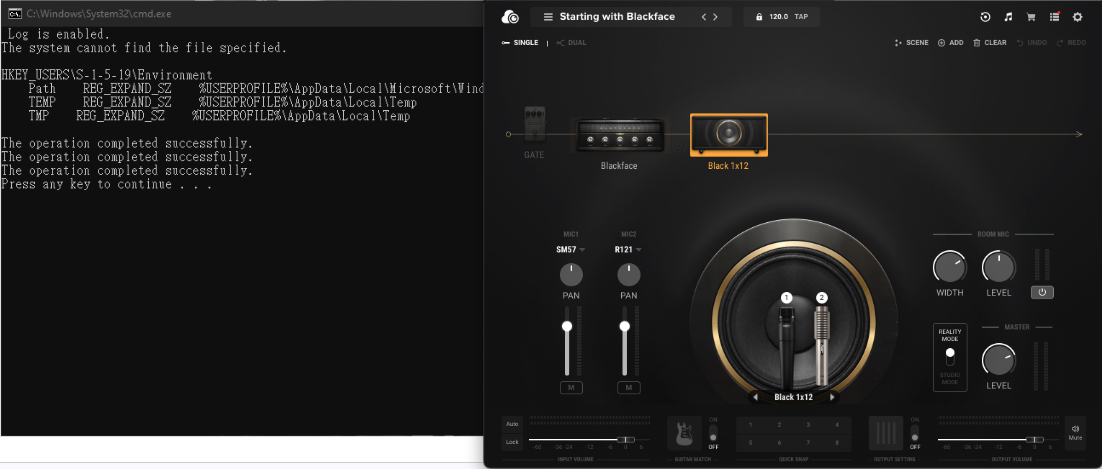Open the shopping cart store icon
The width and height of the screenshot is (1102, 469).
(x=1031, y=17)
